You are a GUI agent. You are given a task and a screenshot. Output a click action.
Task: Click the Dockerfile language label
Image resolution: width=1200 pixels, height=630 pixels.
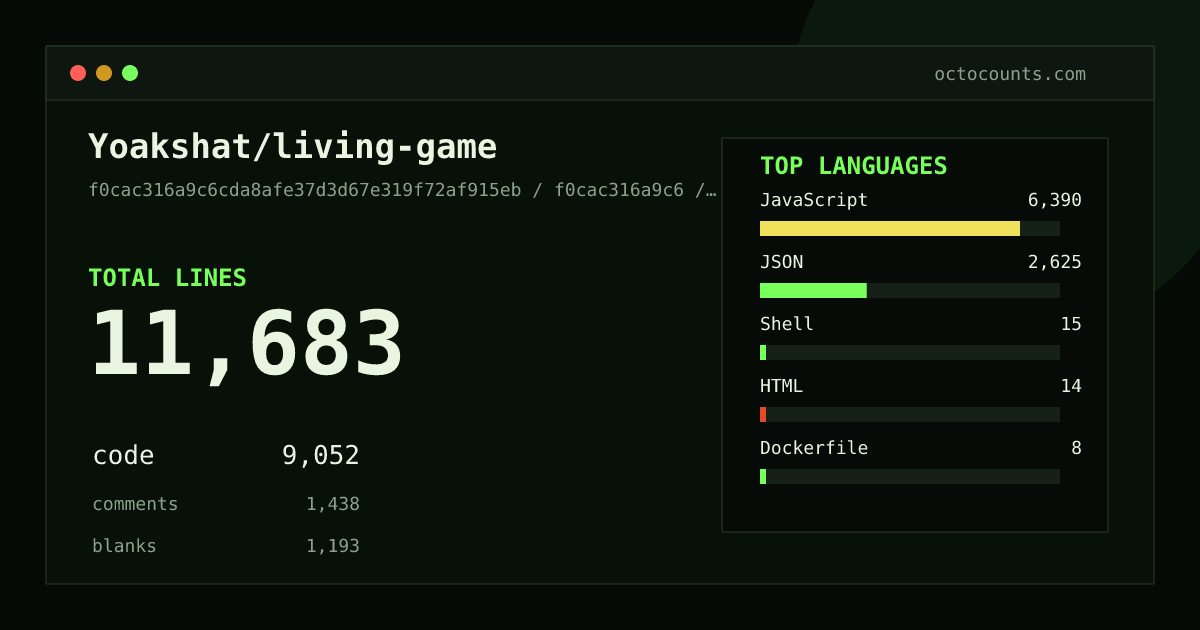(814, 448)
